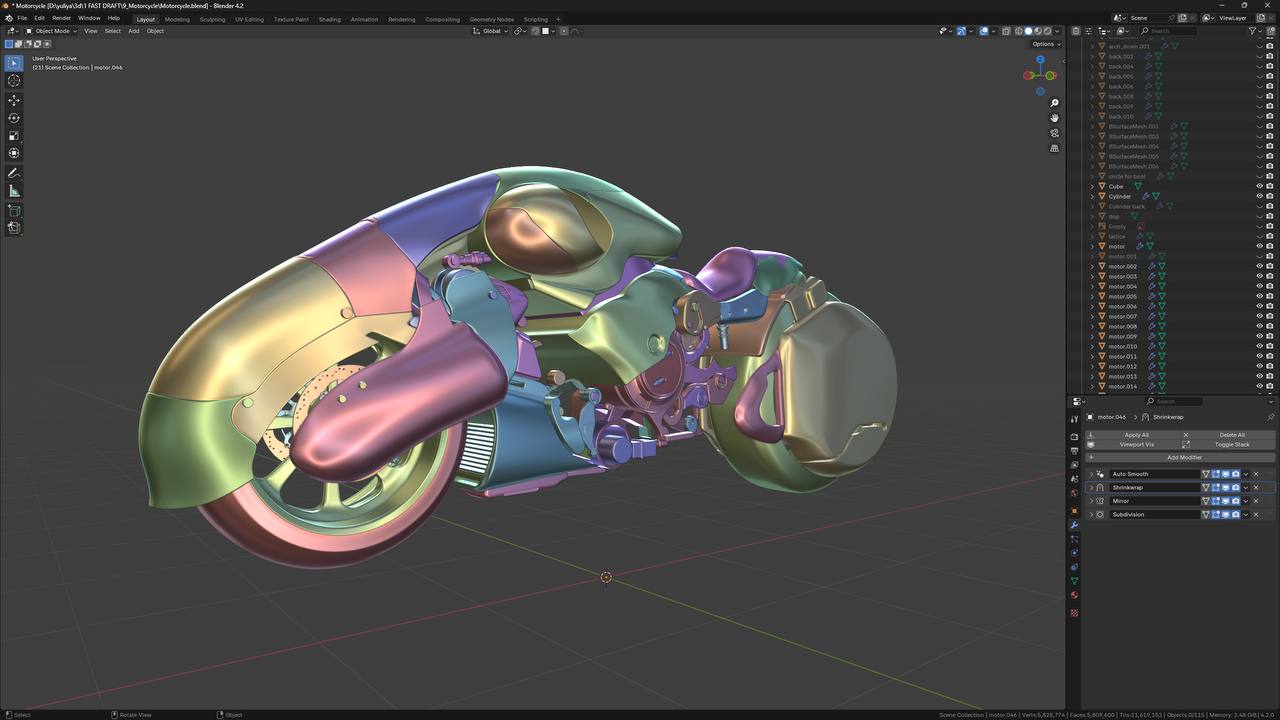Activate the Move tool
Screen dimensions: 1280x720
click(14, 100)
